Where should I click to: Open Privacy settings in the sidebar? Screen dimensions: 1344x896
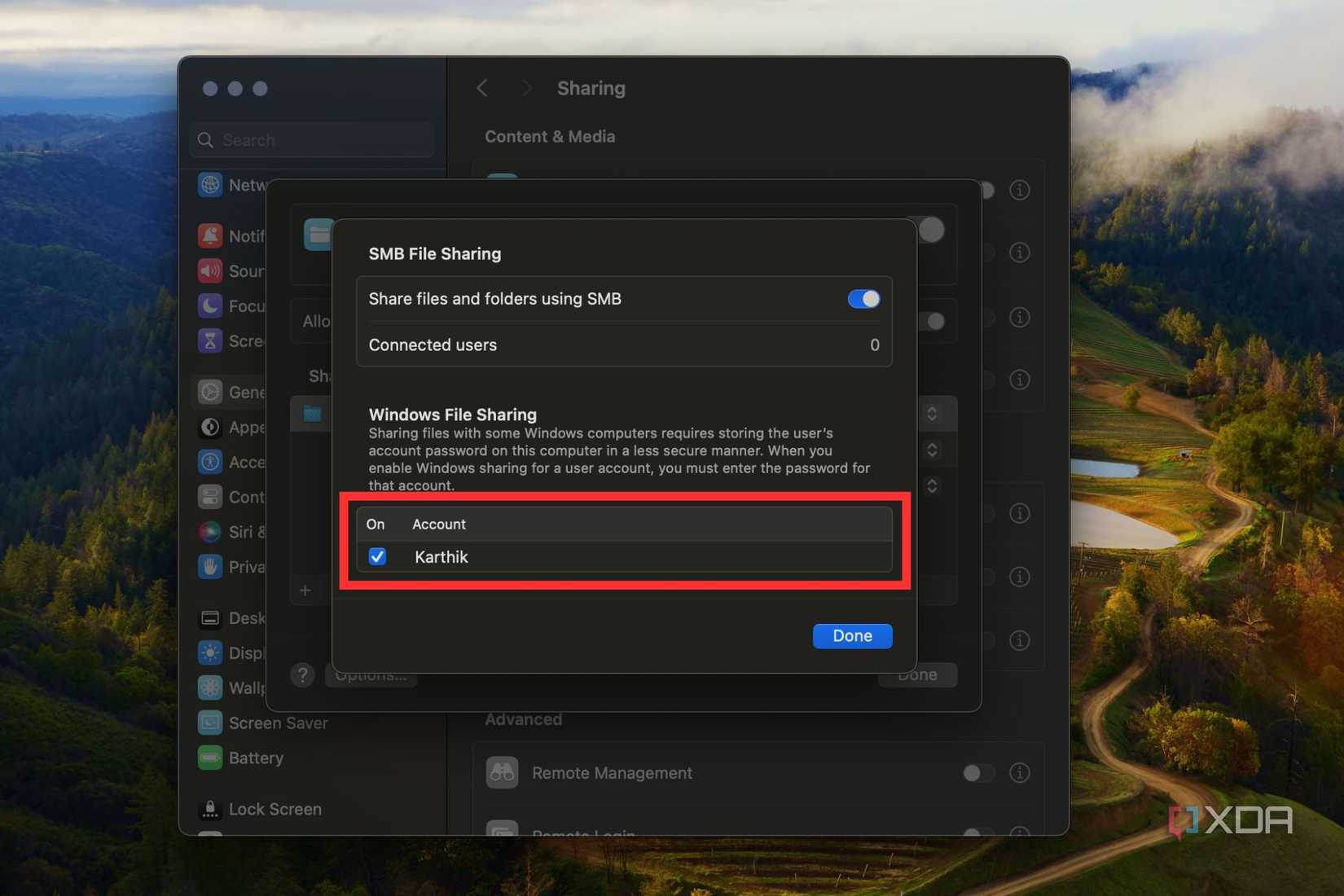(232, 567)
